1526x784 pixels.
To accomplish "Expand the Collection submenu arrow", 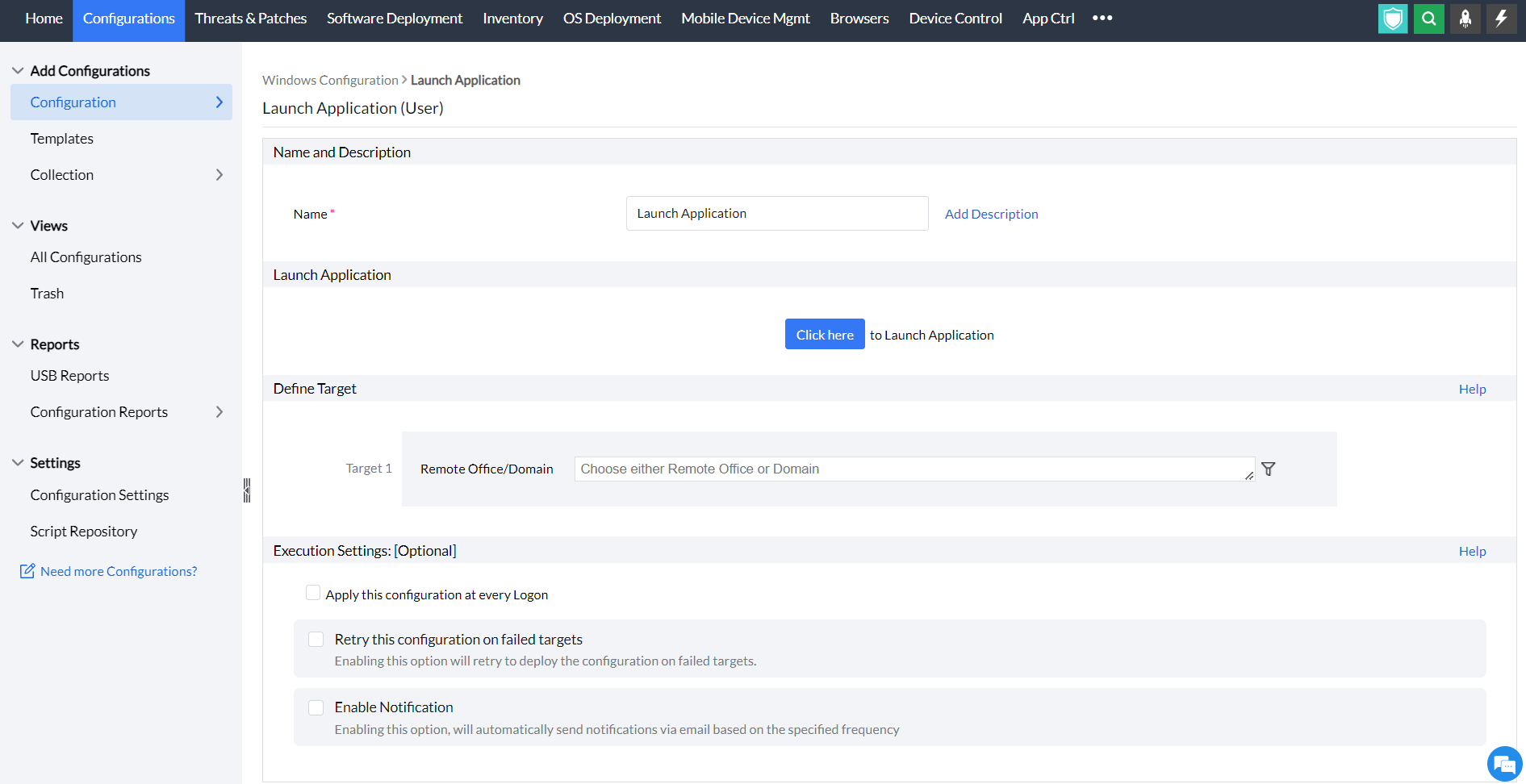I will pyautogui.click(x=219, y=175).
